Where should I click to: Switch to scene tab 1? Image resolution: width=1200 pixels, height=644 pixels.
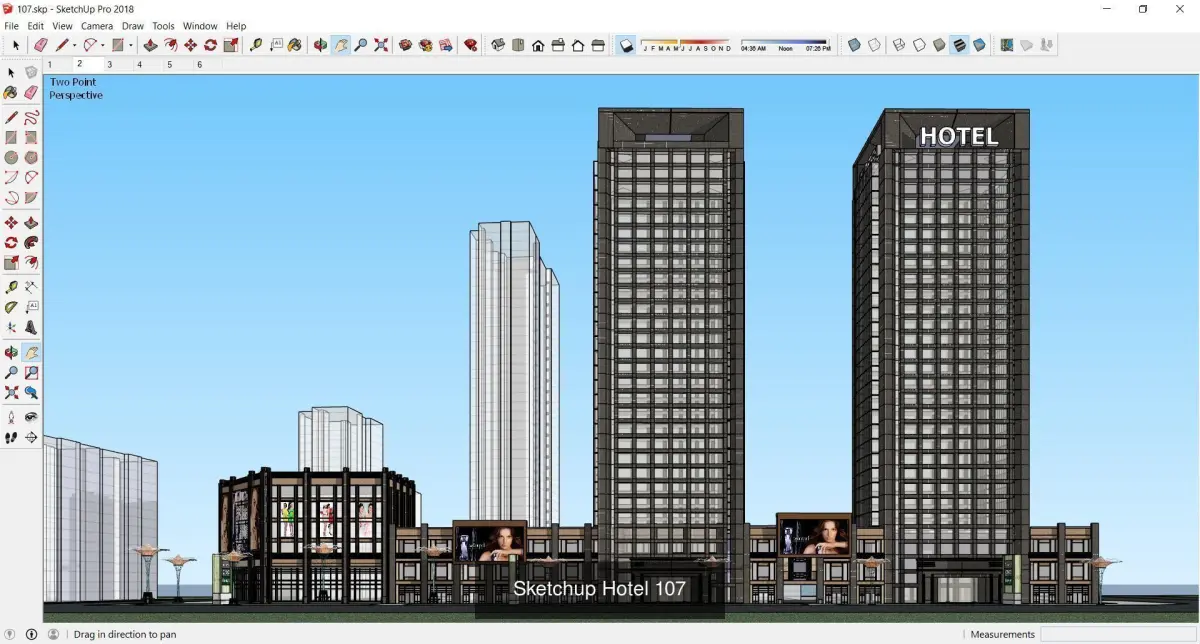click(x=51, y=64)
